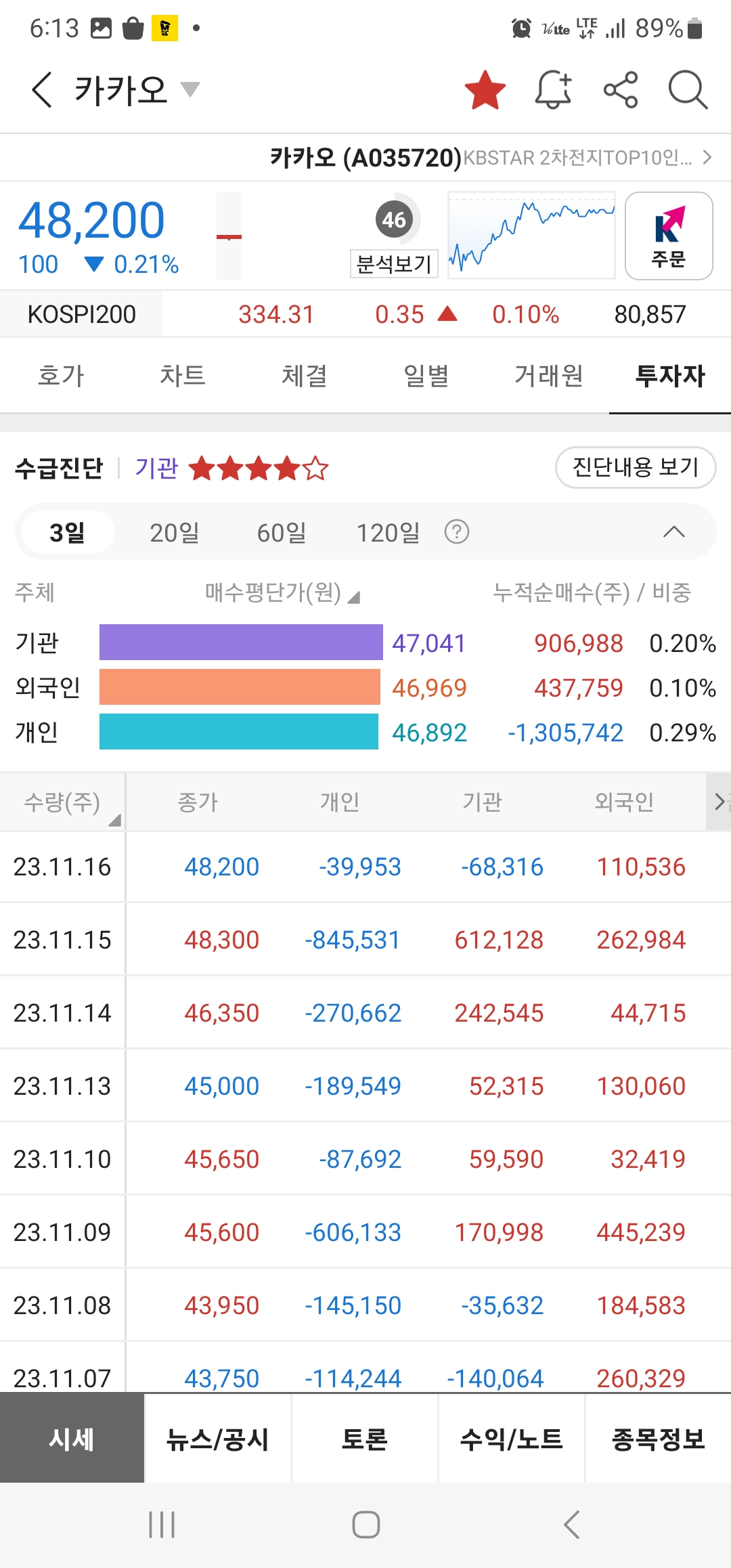
Task: Tap individual value -270,662
Action: tap(353, 1014)
